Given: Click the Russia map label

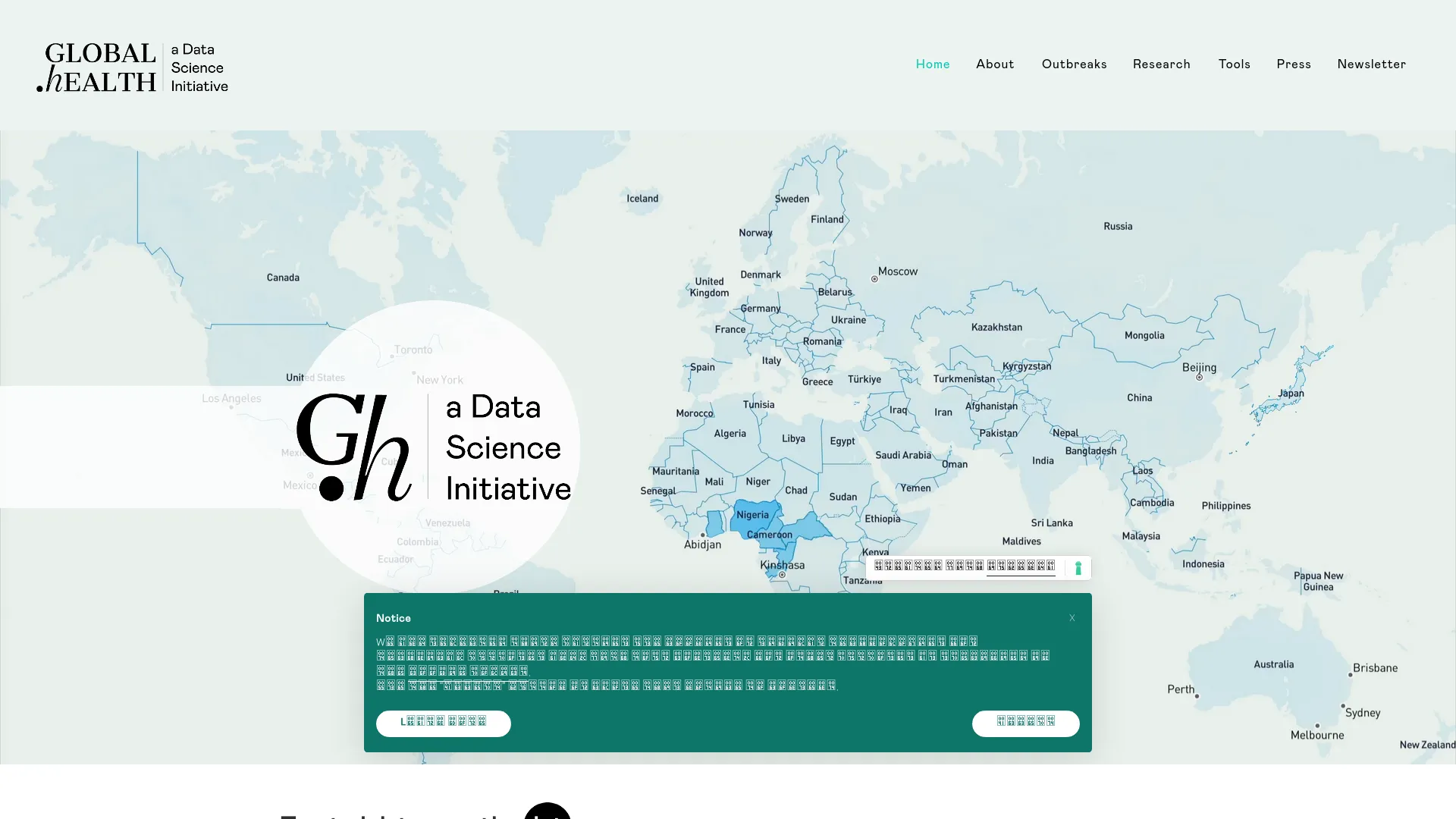Looking at the screenshot, I should (x=1118, y=226).
